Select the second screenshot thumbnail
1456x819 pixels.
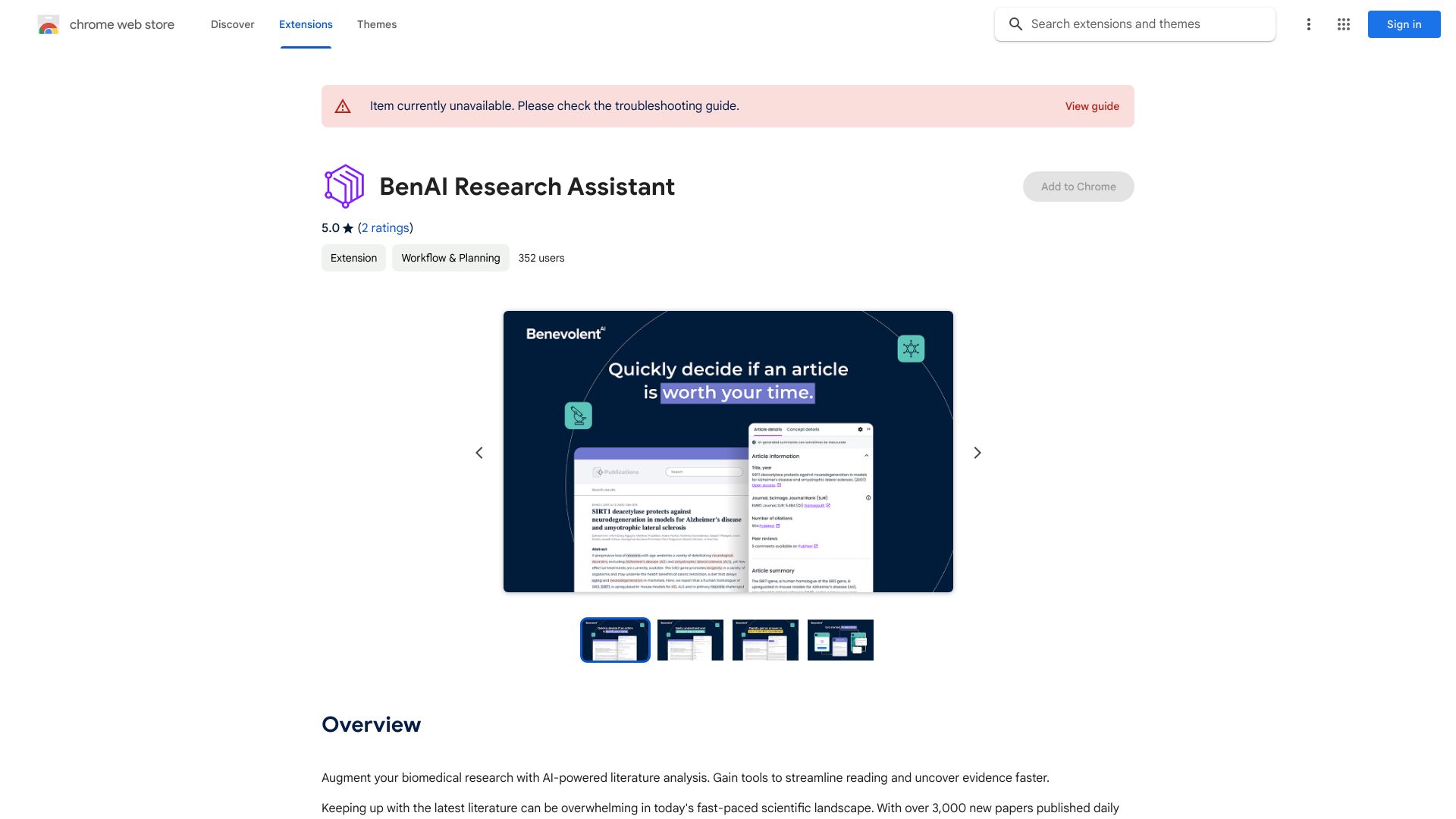(x=690, y=640)
